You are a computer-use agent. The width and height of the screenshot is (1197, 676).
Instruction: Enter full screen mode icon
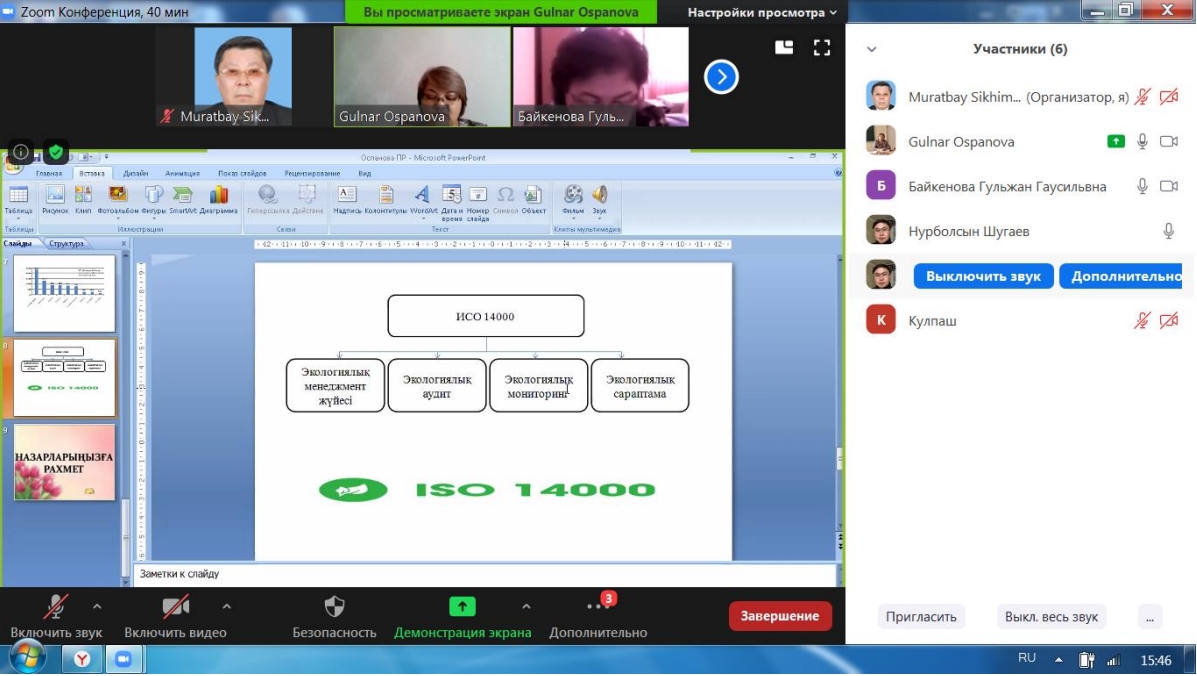tap(822, 48)
